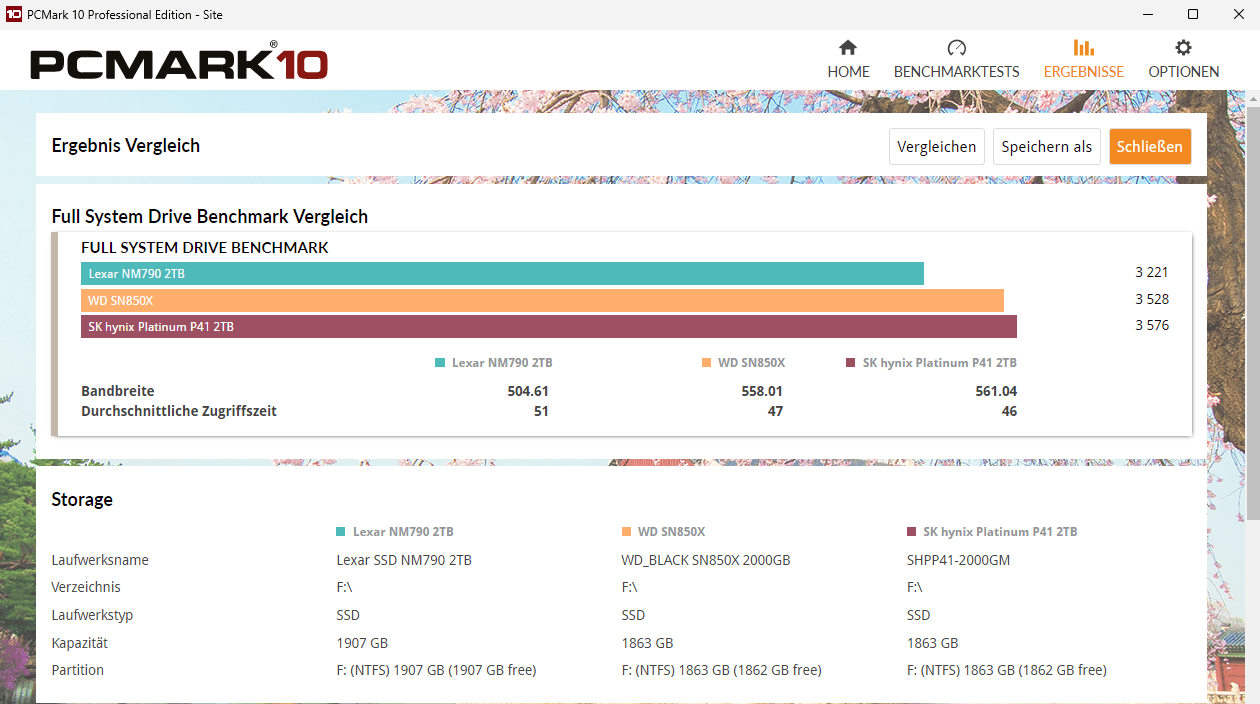Maximize the PCMark 10 window
Image resolution: width=1260 pixels, height=704 pixels.
click(x=1192, y=14)
